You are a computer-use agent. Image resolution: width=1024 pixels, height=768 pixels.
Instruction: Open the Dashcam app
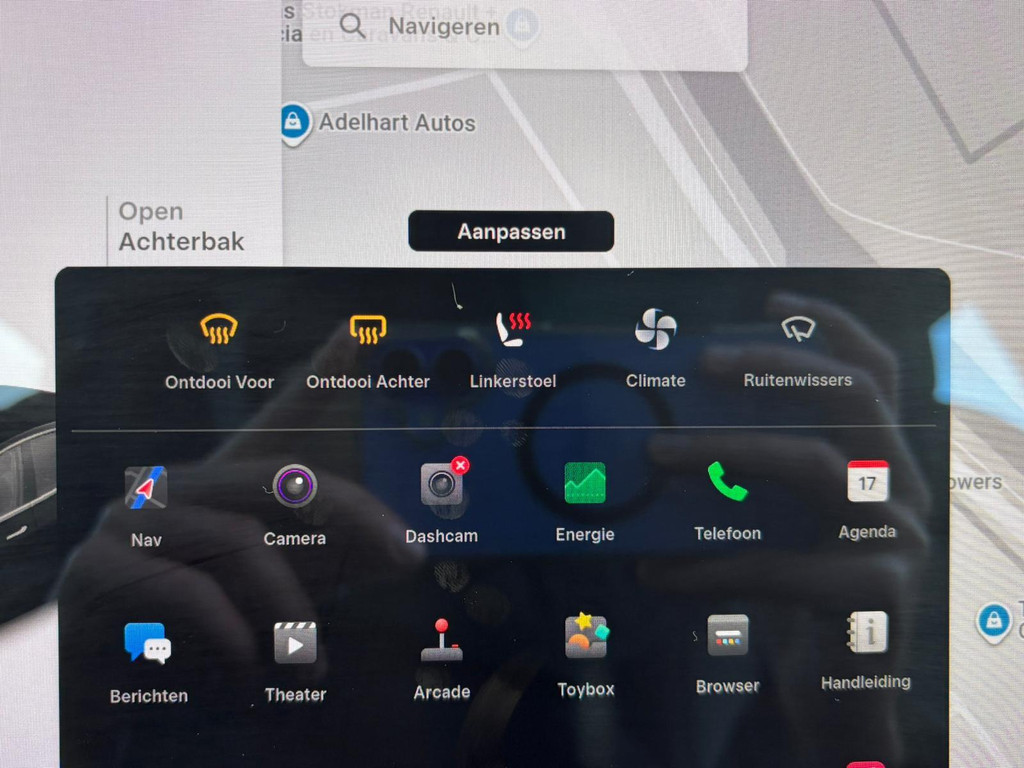click(441, 485)
